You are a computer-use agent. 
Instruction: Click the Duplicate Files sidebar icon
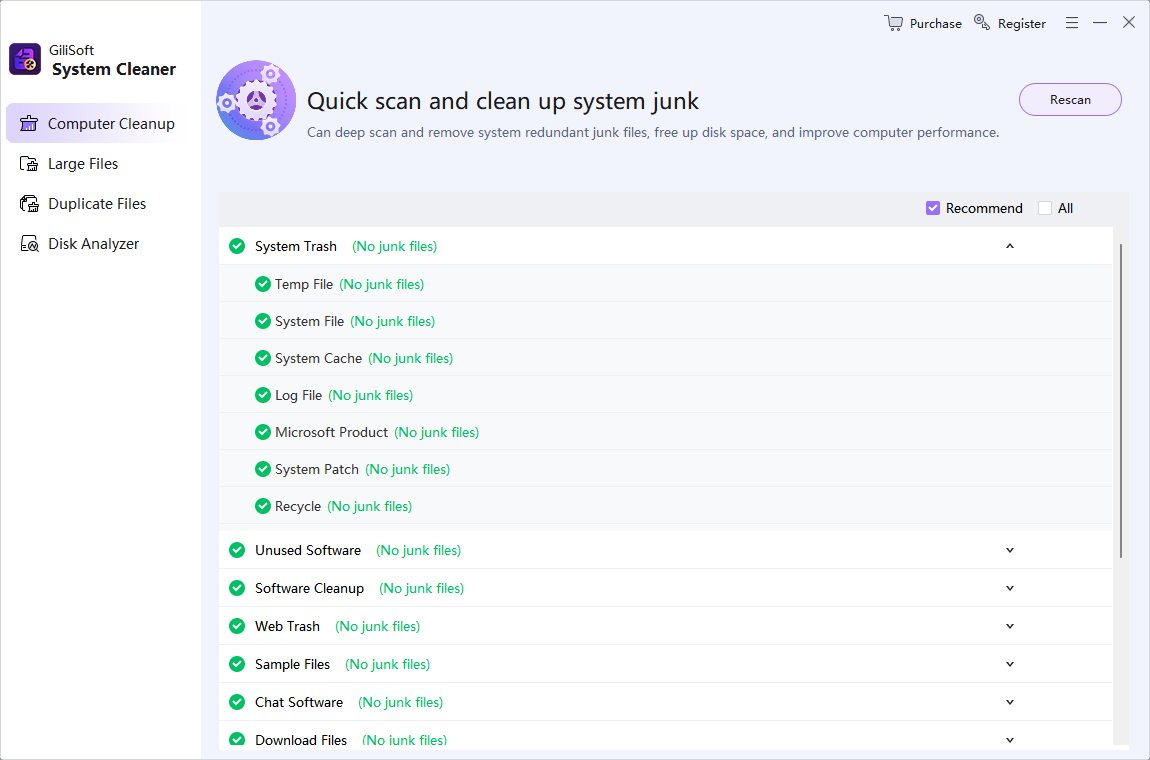click(x=29, y=204)
